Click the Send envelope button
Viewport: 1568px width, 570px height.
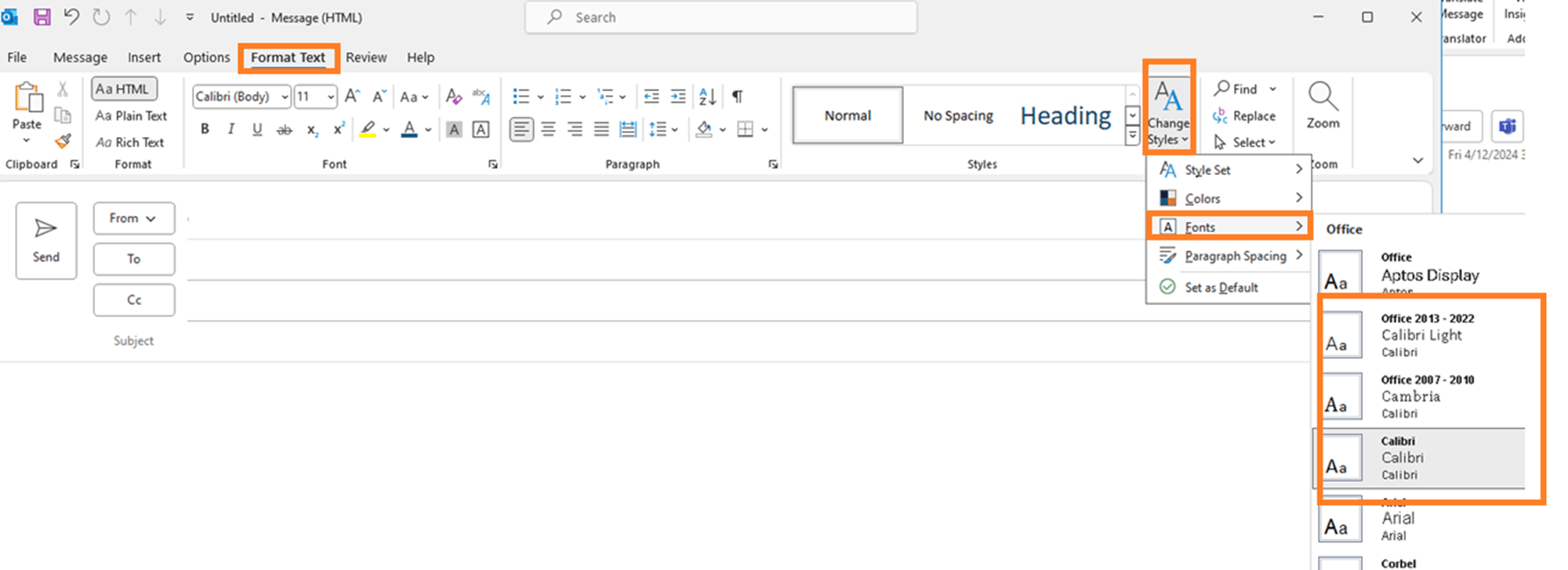click(46, 241)
